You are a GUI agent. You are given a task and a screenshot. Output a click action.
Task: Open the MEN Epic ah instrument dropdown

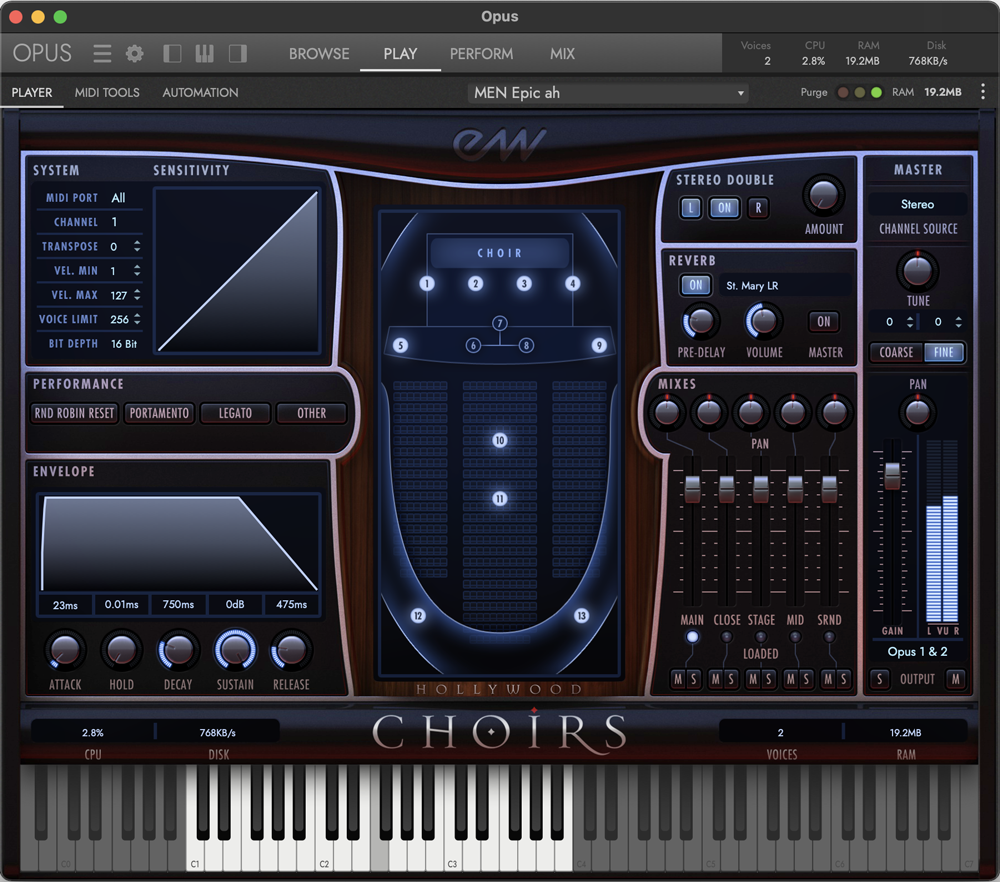coord(610,93)
